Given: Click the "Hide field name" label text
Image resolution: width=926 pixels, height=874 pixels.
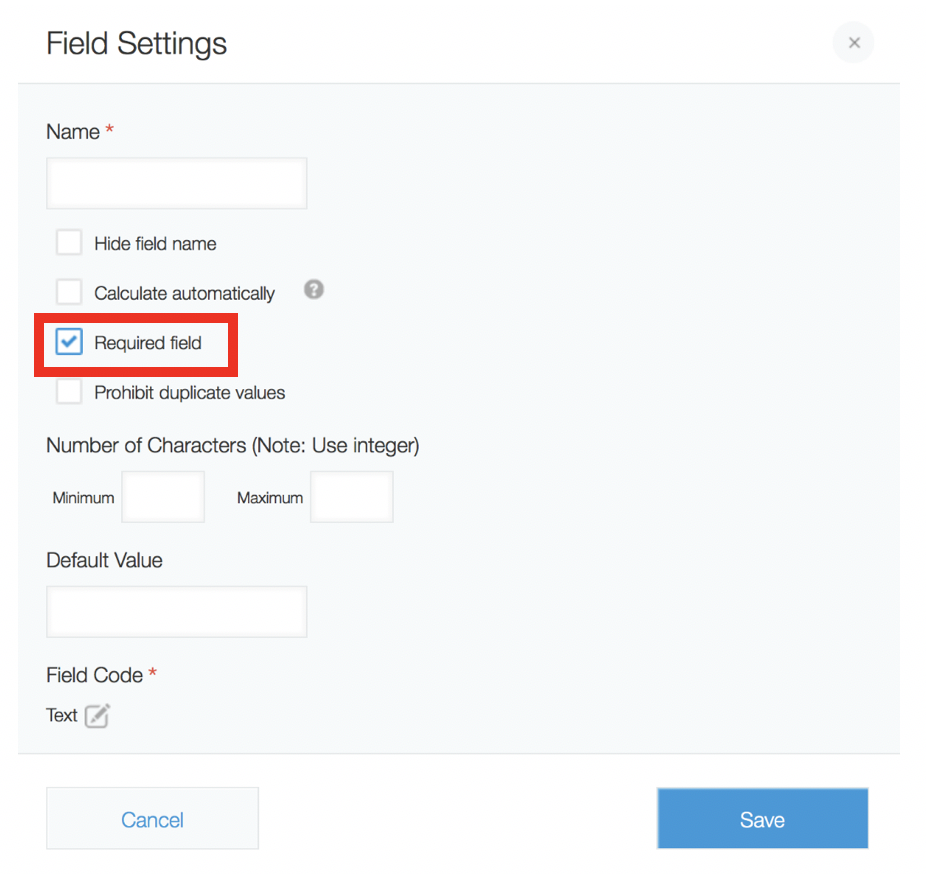Looking at the screenshot, I should click(155, 244).
